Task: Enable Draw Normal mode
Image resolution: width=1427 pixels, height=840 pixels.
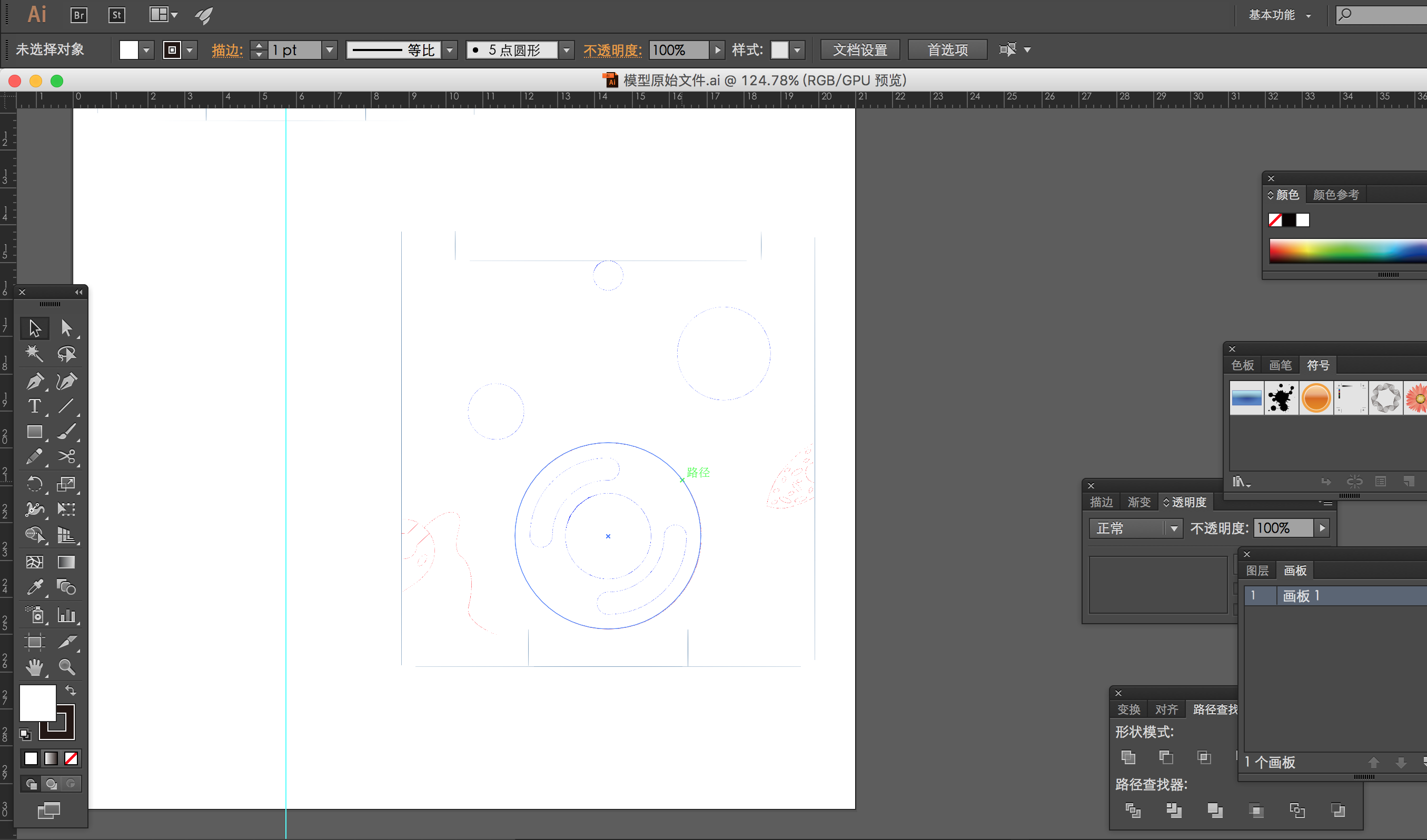Action: click(31, 784)
